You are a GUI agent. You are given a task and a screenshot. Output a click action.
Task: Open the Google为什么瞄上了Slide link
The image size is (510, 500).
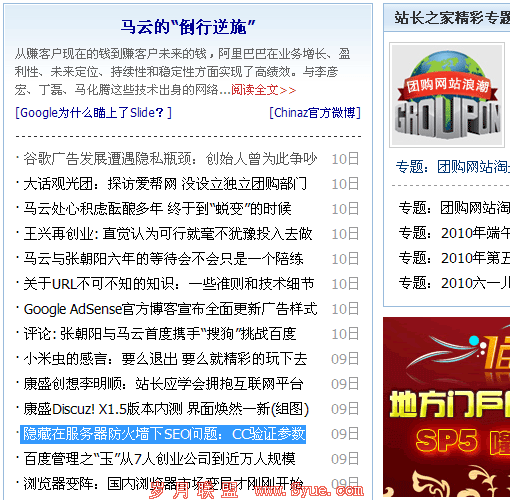(x=93, y=113)
